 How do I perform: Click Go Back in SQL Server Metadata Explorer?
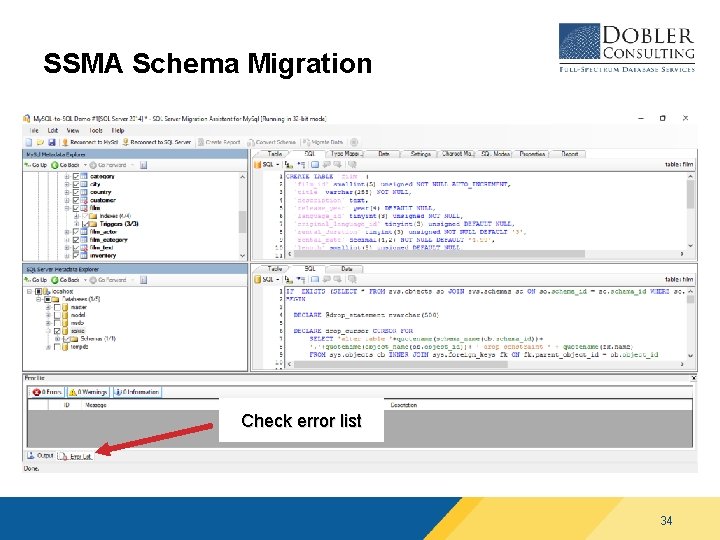coord(66,280)
